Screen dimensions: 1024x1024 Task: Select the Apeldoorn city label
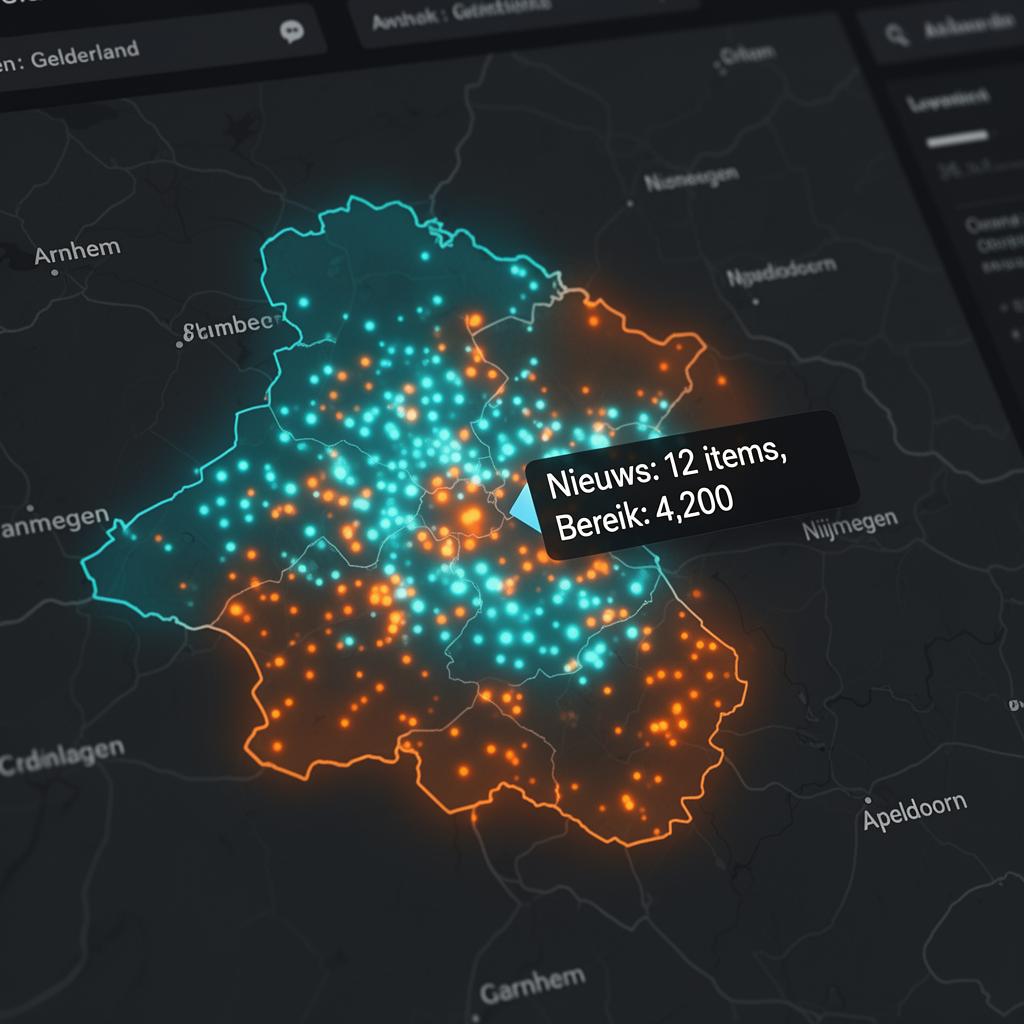[x=914, y=811]
